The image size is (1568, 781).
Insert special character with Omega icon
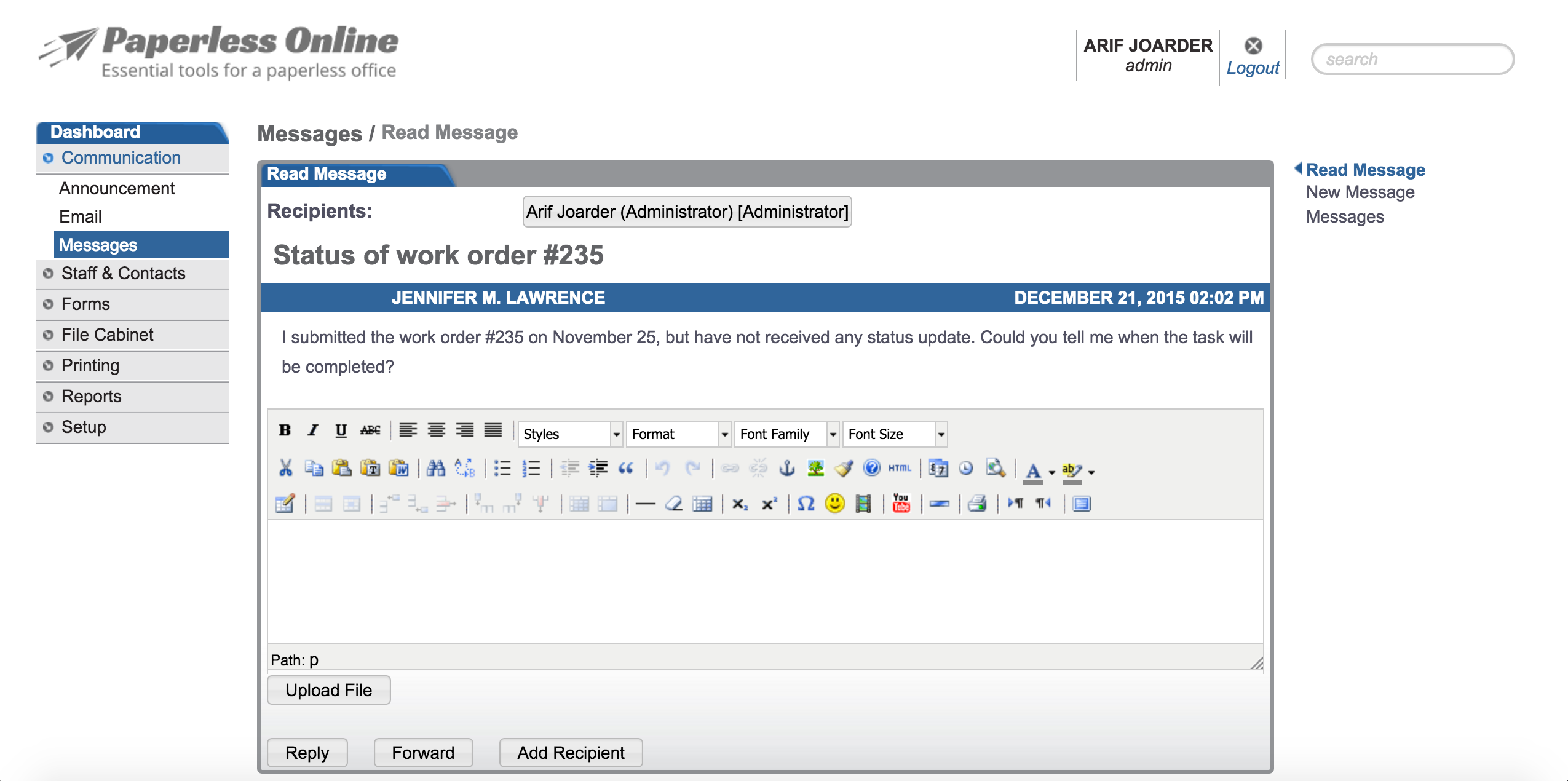806,504
